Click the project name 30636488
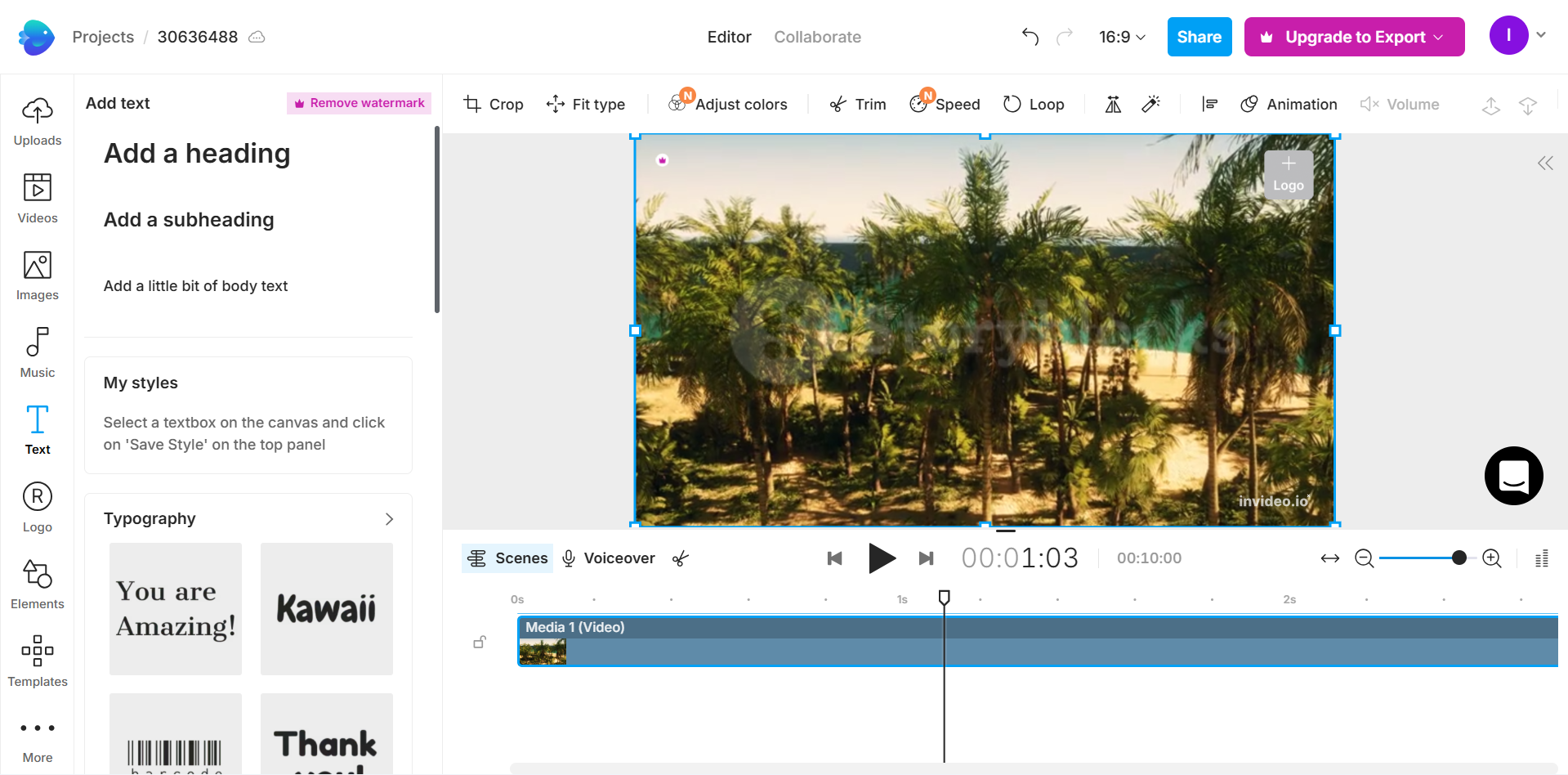1568x775 pixels. [198, 37]
